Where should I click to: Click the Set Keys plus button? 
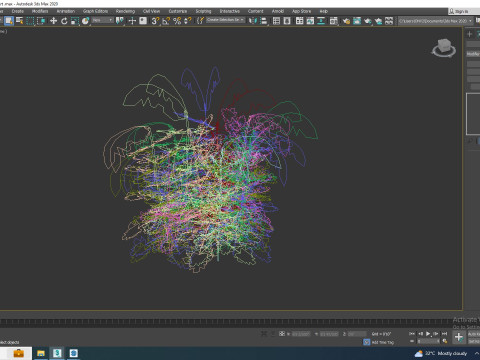coord(459,337)
